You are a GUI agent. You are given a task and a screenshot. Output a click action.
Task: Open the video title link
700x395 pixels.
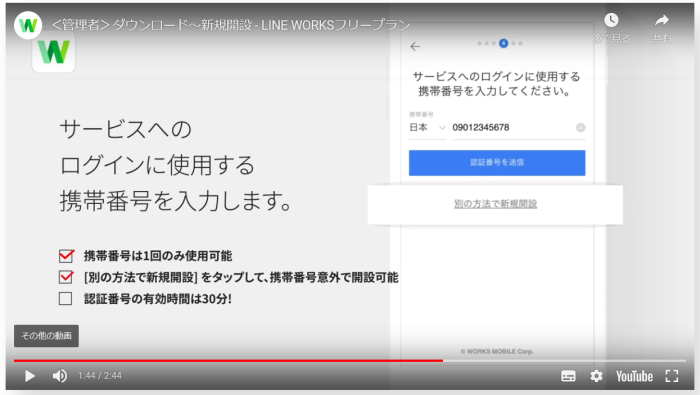[231, 25]
